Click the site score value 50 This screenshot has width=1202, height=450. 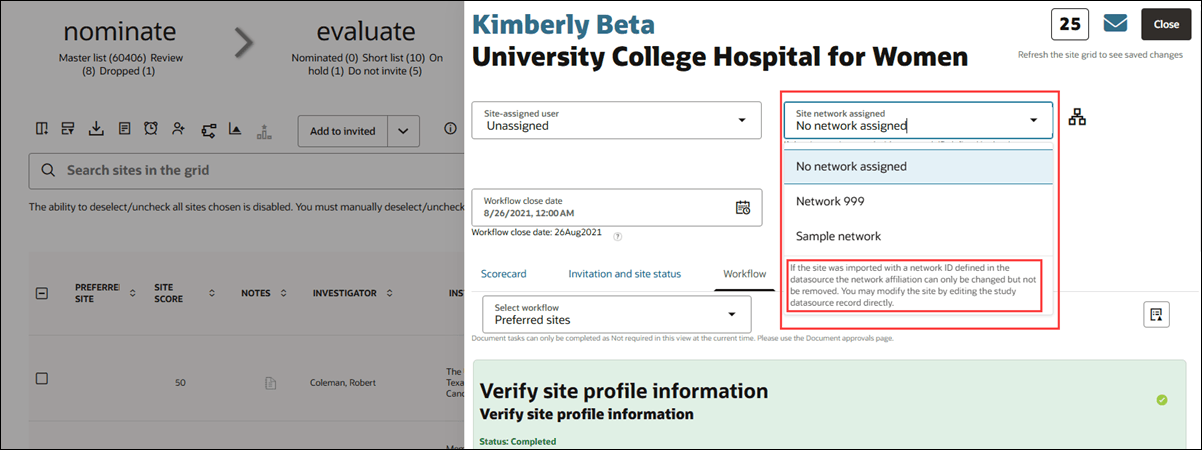(181, 383)
